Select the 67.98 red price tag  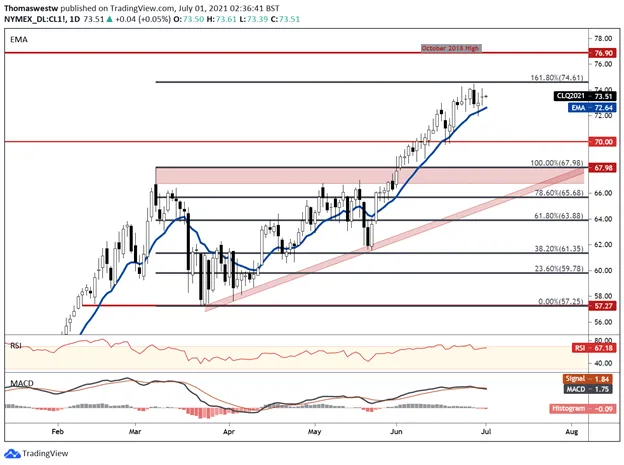tap(603, 168)
